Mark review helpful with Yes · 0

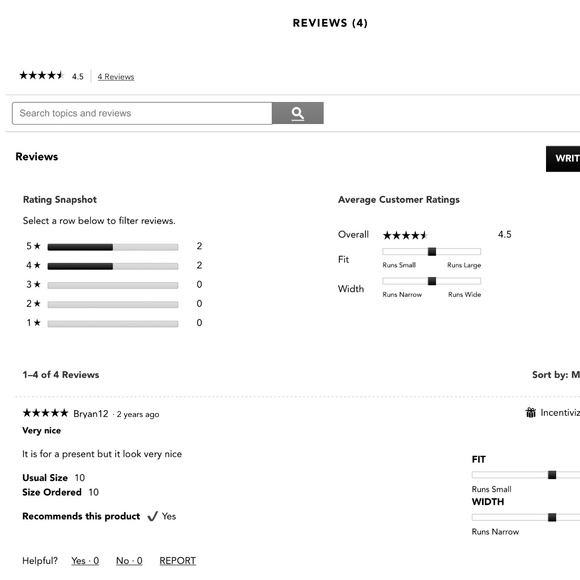coord(85,561)
